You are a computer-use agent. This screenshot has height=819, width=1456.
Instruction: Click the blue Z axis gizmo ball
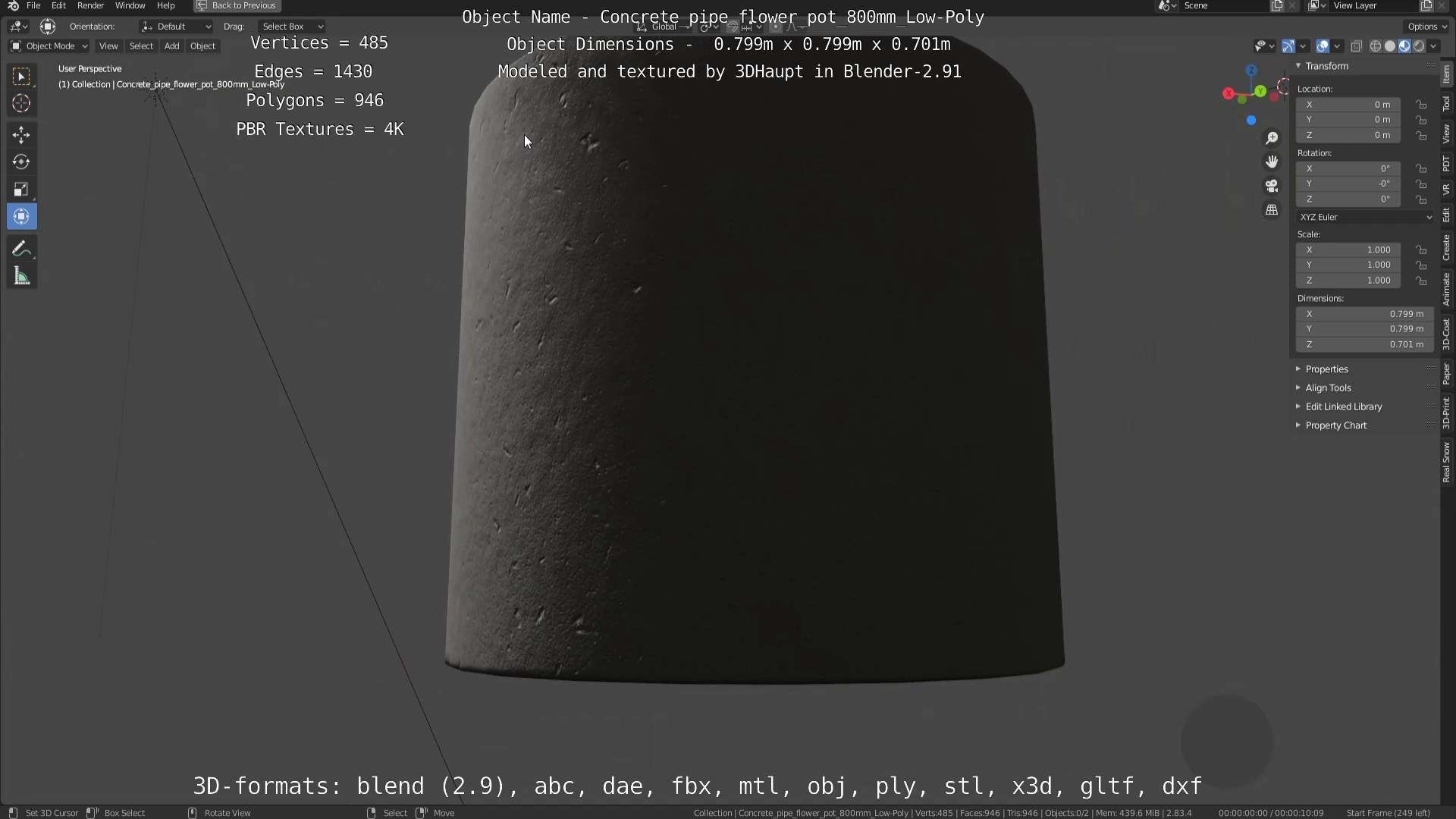[1251, 70]
